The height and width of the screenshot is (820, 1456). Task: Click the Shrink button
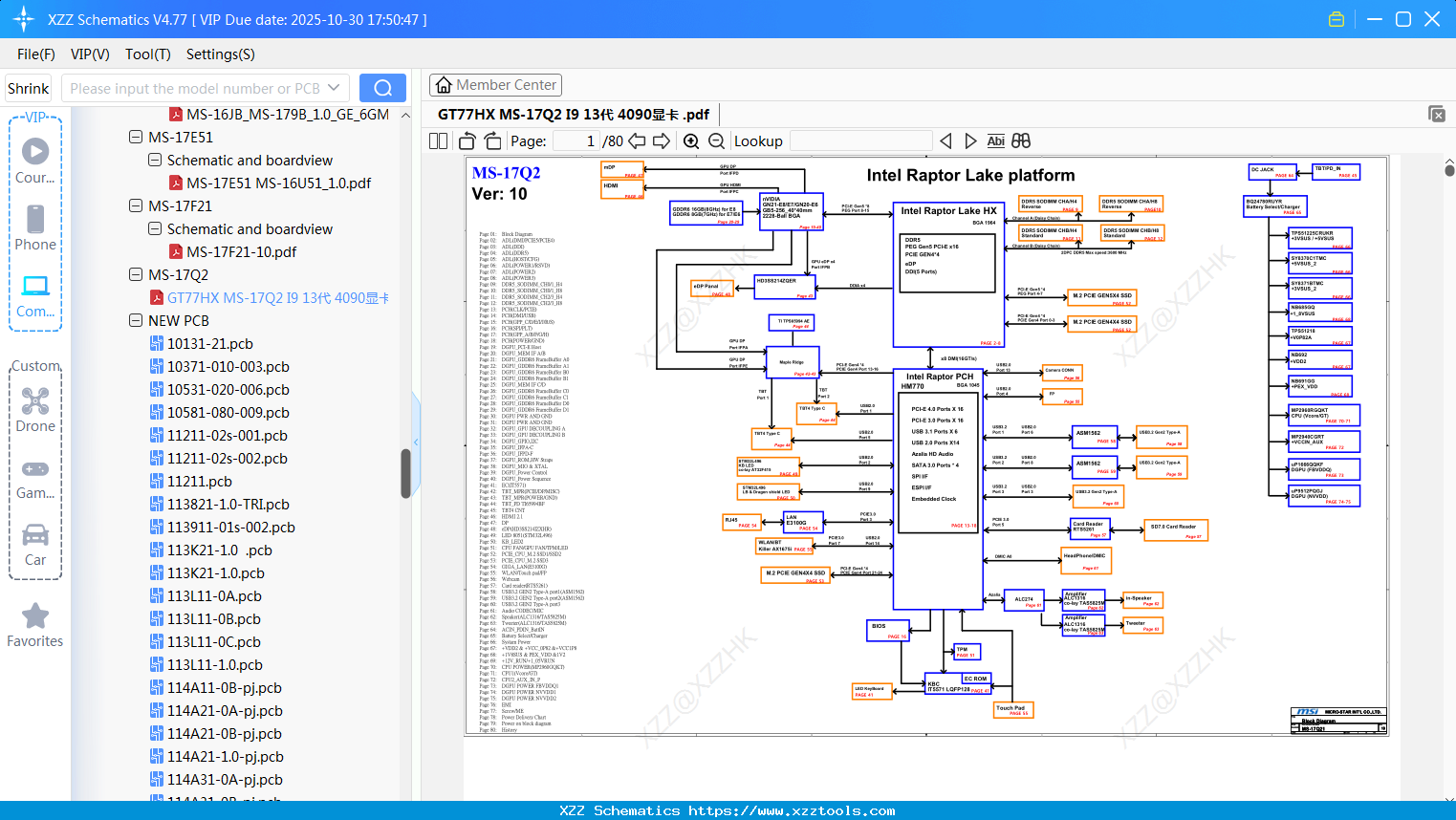click(29, 88)
